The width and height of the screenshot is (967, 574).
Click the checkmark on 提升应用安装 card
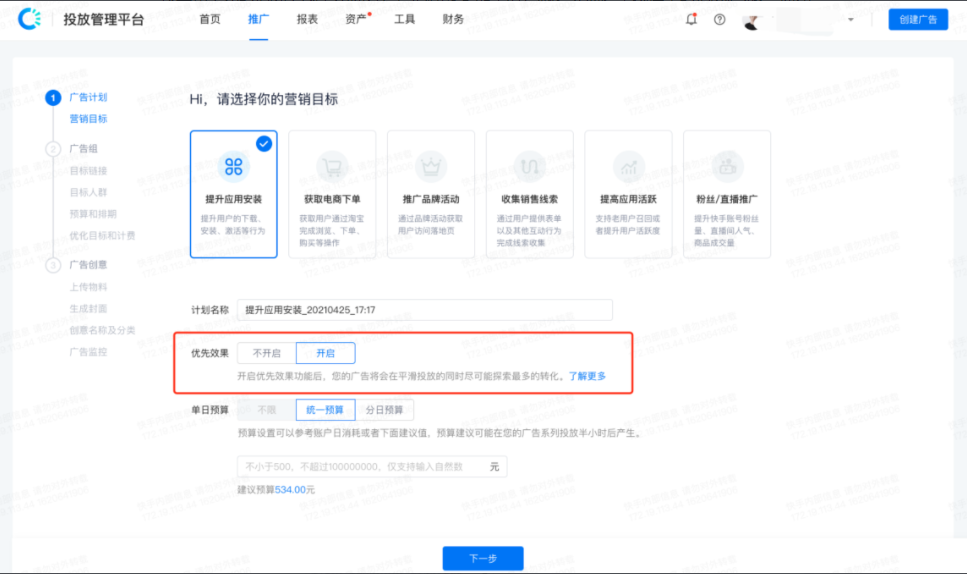pyautogui.click(x=264, y=144)
